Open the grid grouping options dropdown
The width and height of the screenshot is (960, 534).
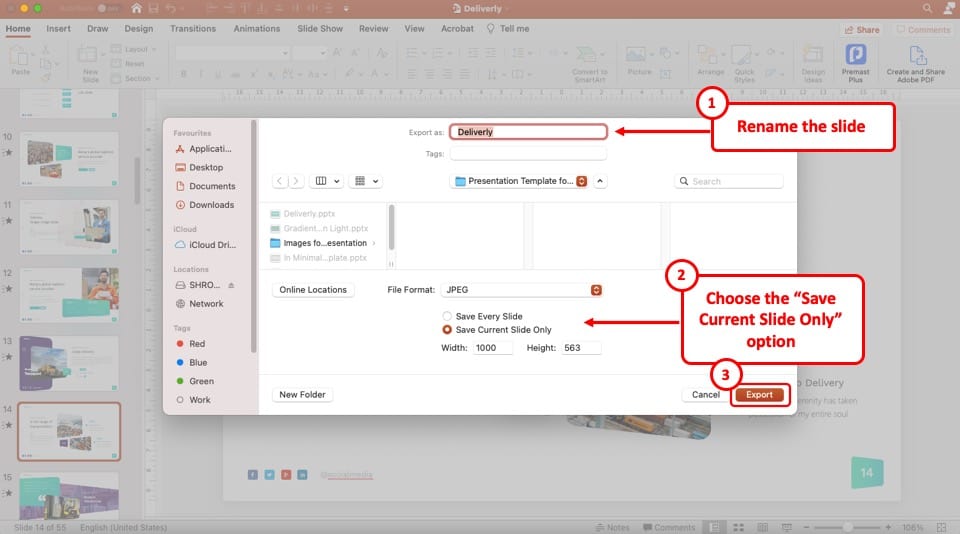366,181
